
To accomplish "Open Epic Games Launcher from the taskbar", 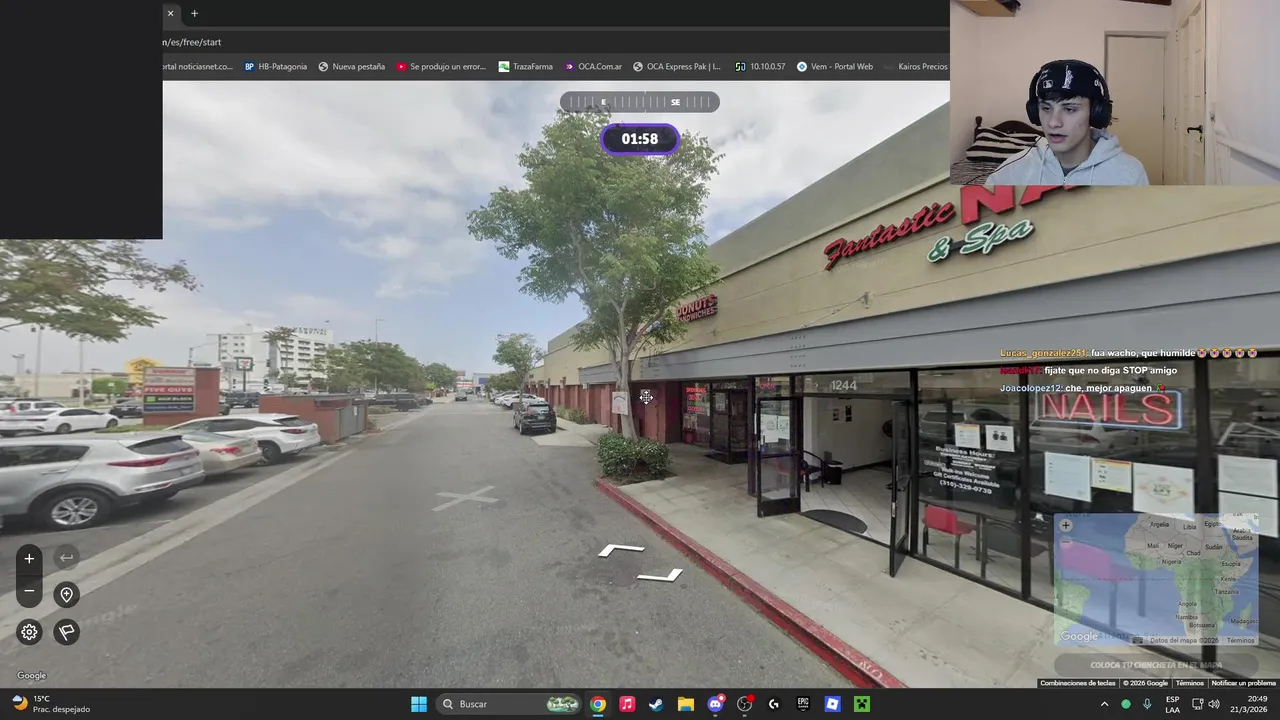I will 803,704.
